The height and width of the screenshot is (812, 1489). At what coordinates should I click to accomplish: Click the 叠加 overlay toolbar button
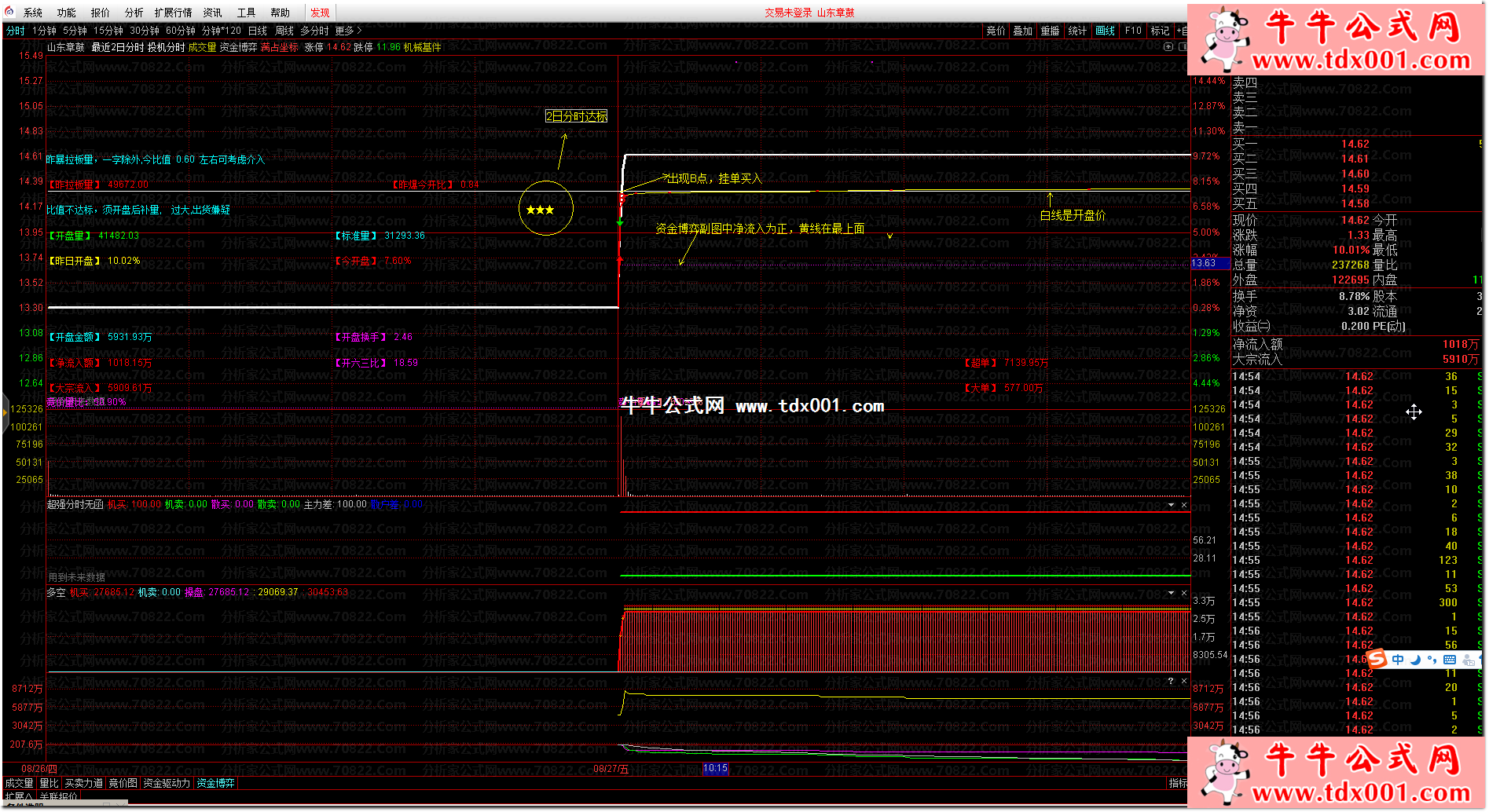[x=1023, y=31]
